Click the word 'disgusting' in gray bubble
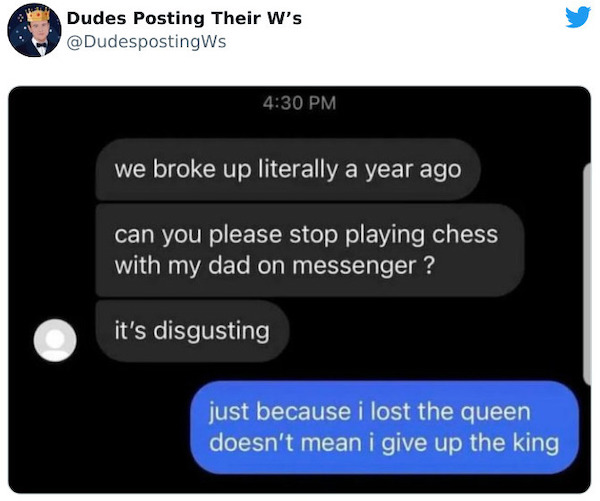Image resolution: width=600 pixels, height=501 pixels. [x=212, y=331]
